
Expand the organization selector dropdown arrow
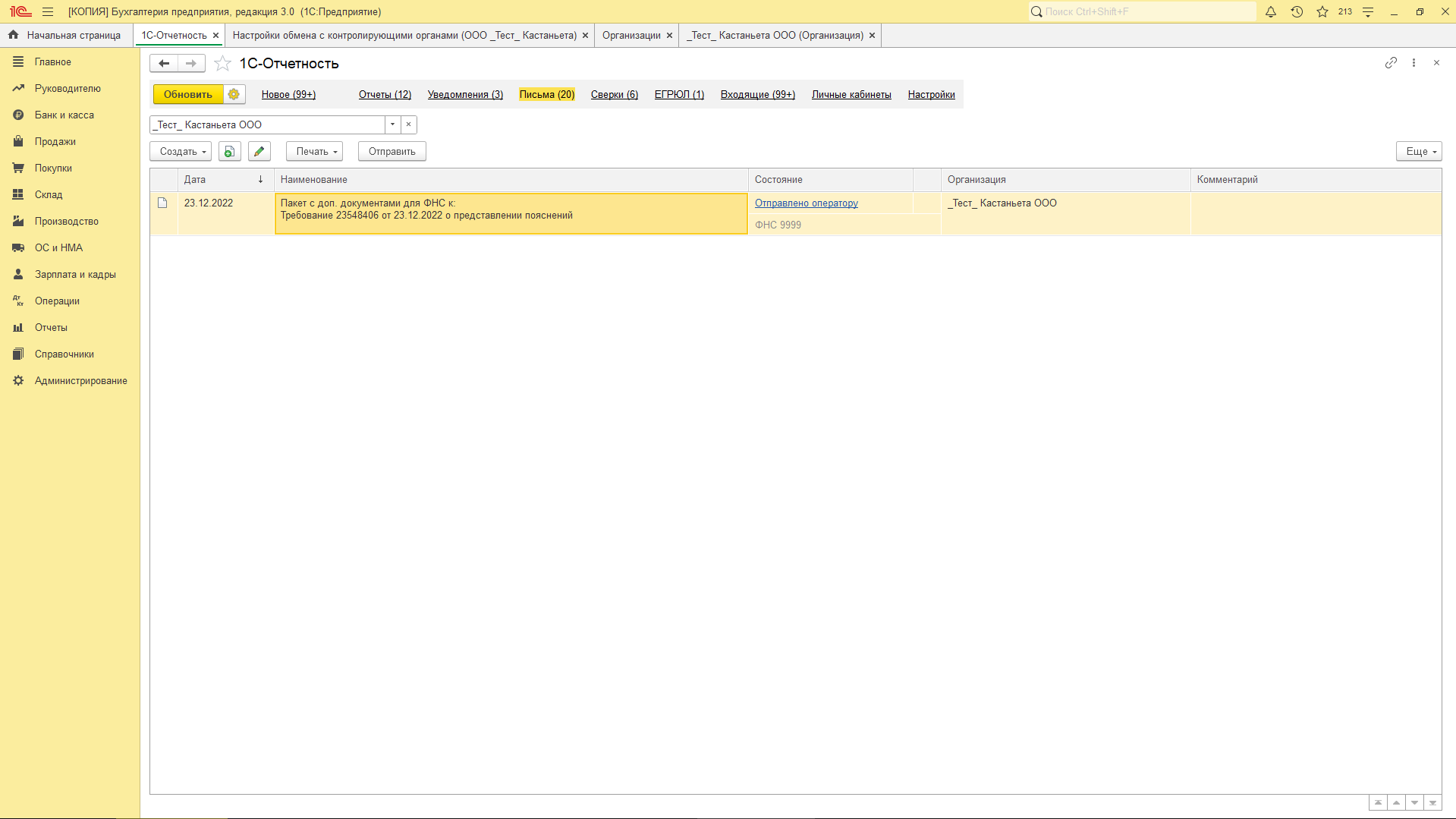[392, 124]
